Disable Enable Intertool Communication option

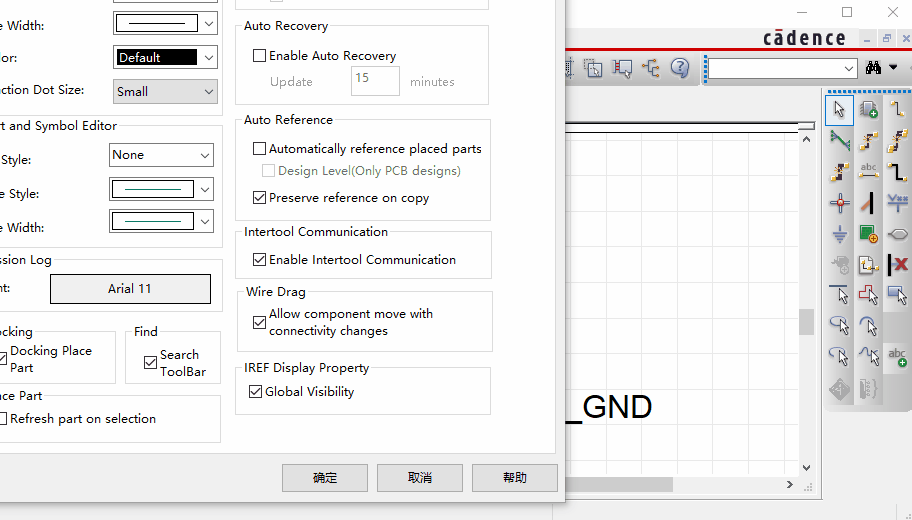[260, 260]
